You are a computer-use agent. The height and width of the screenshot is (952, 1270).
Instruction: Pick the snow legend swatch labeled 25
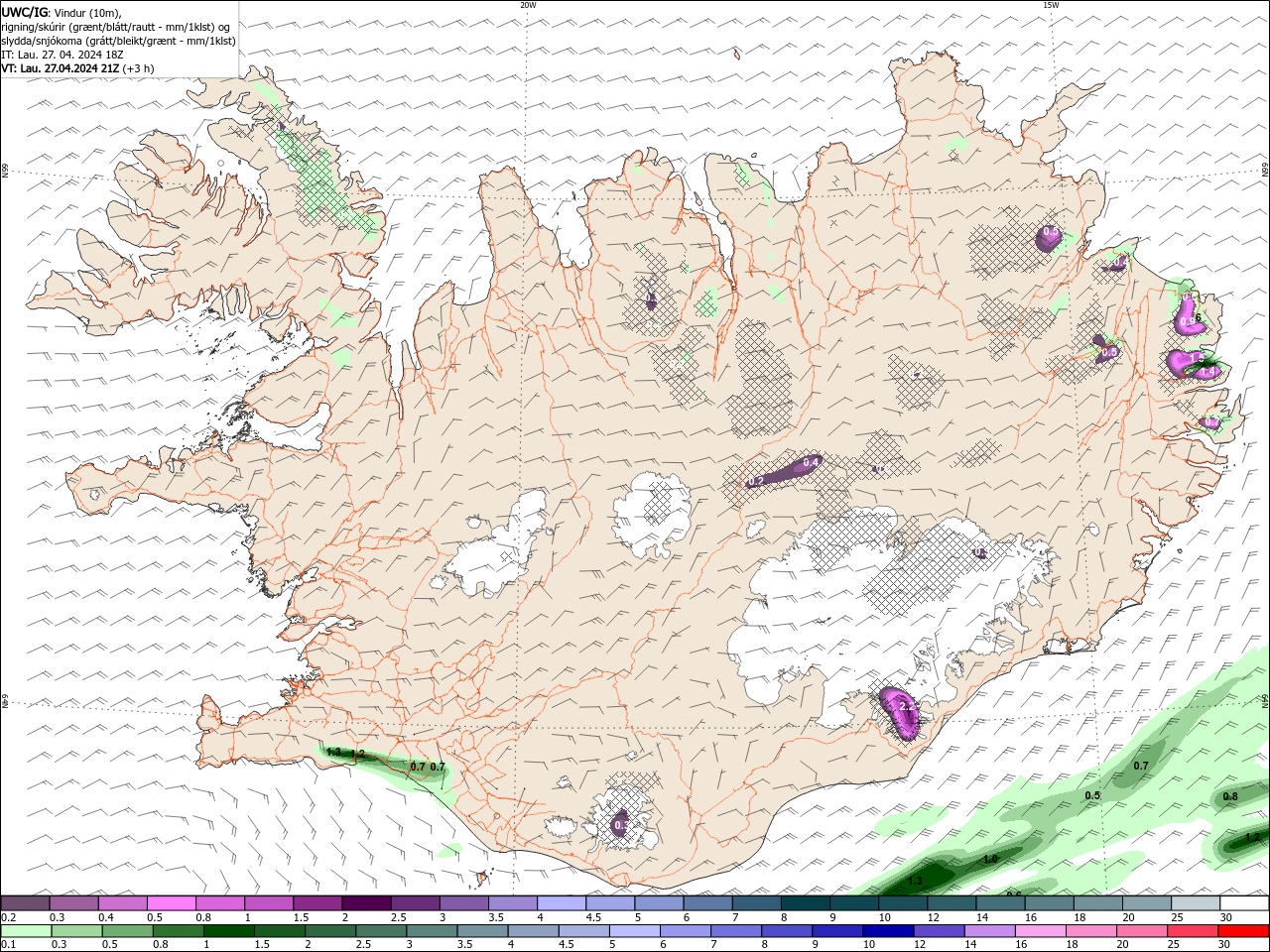pos(1195,903)
